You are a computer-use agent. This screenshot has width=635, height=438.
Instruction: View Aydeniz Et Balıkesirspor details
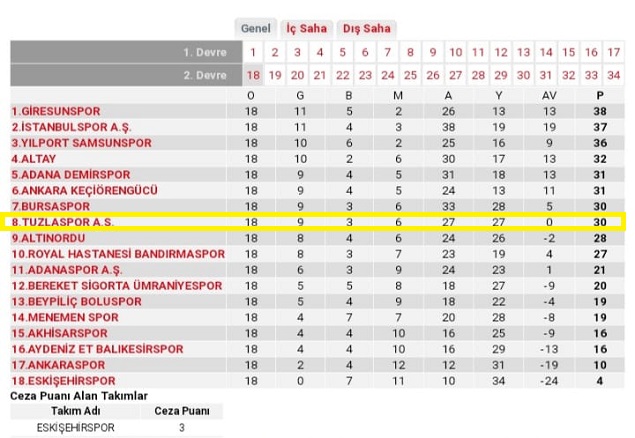click(x=97, y=348)
